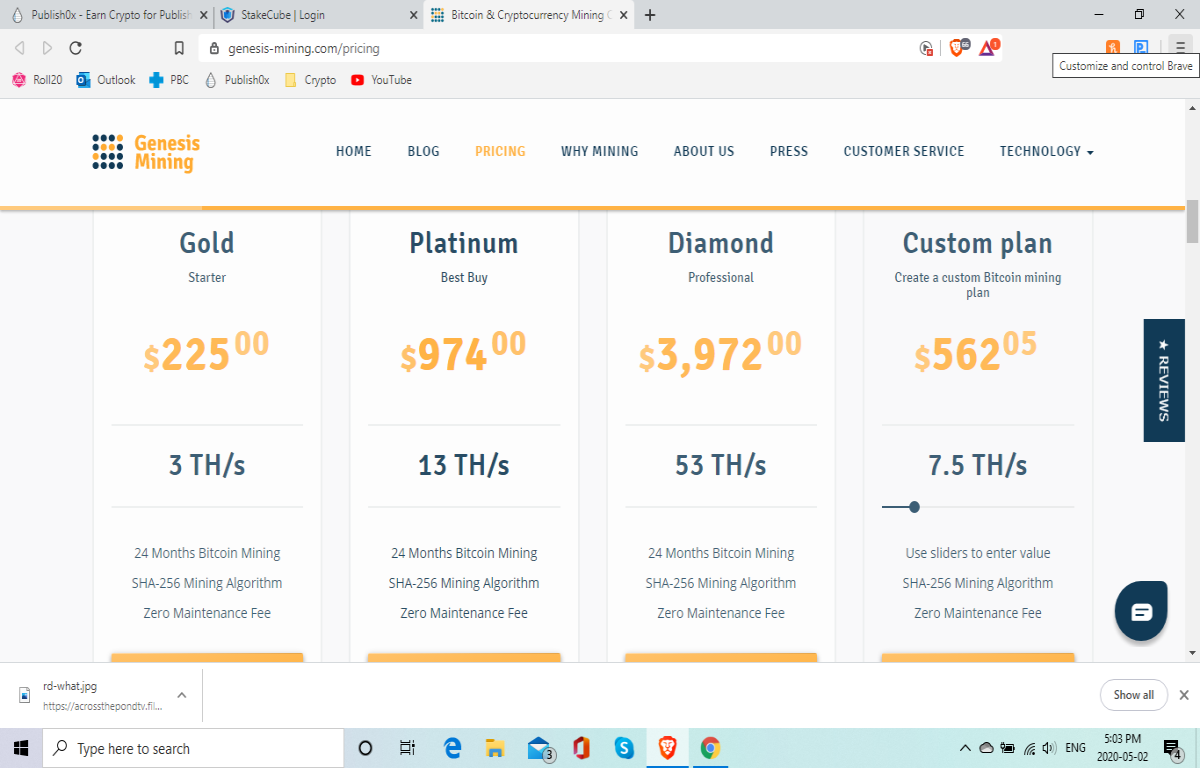Click the 53 TH/s hashrate text
The width and height of the screenshot is (1200, 768).
pos(721,465)
